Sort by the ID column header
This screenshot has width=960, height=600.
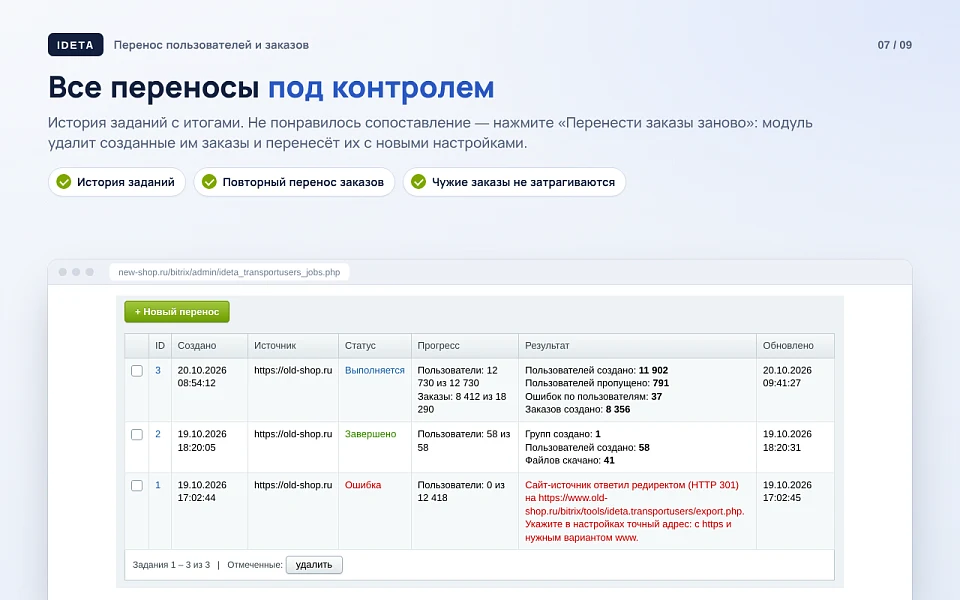point(160,345)
